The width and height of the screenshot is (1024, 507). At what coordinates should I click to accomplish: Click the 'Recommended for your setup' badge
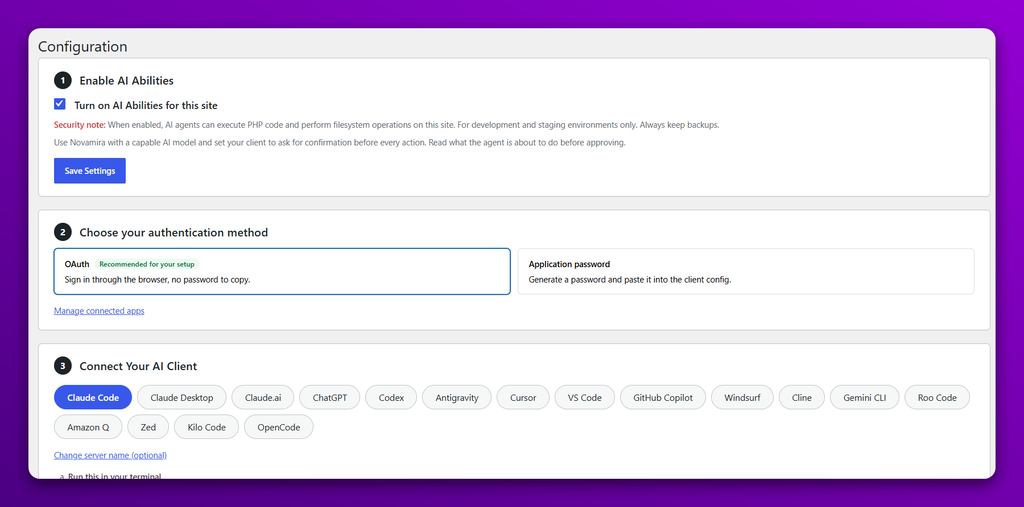coord(148,265)
